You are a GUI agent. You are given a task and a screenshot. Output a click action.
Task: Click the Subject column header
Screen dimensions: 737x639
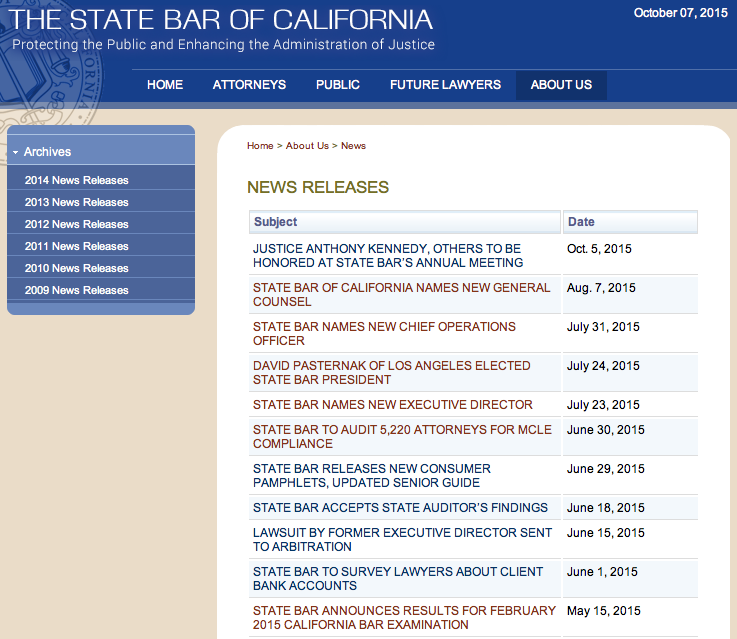405,222
